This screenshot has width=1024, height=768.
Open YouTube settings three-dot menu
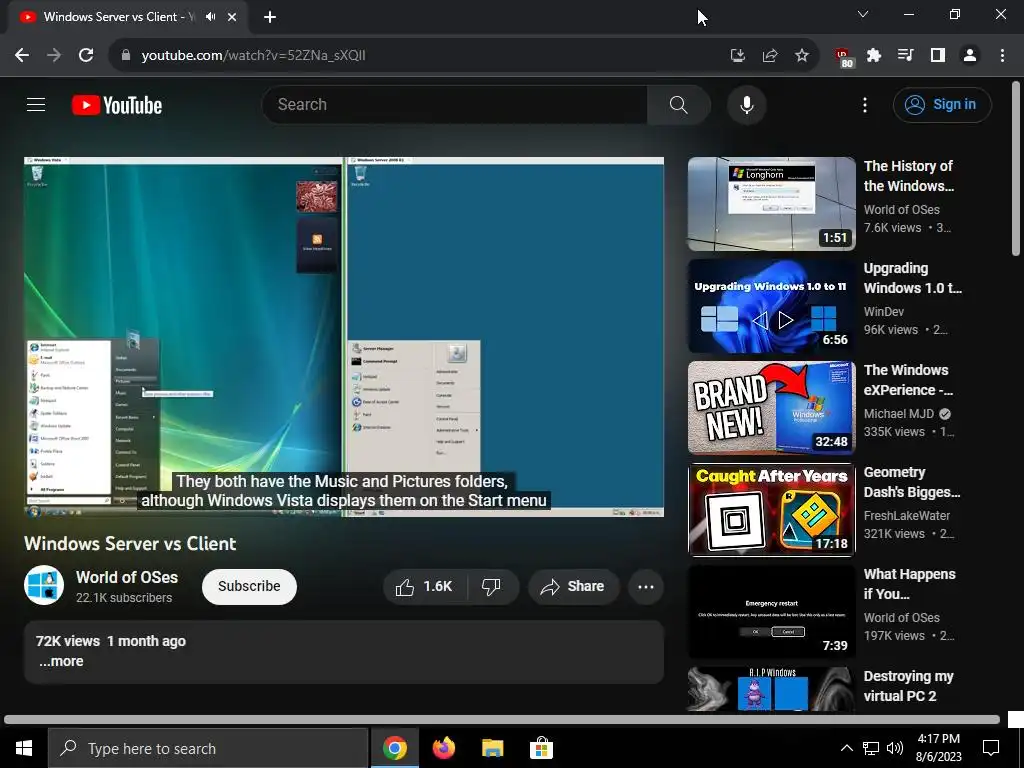click(865, 104)
